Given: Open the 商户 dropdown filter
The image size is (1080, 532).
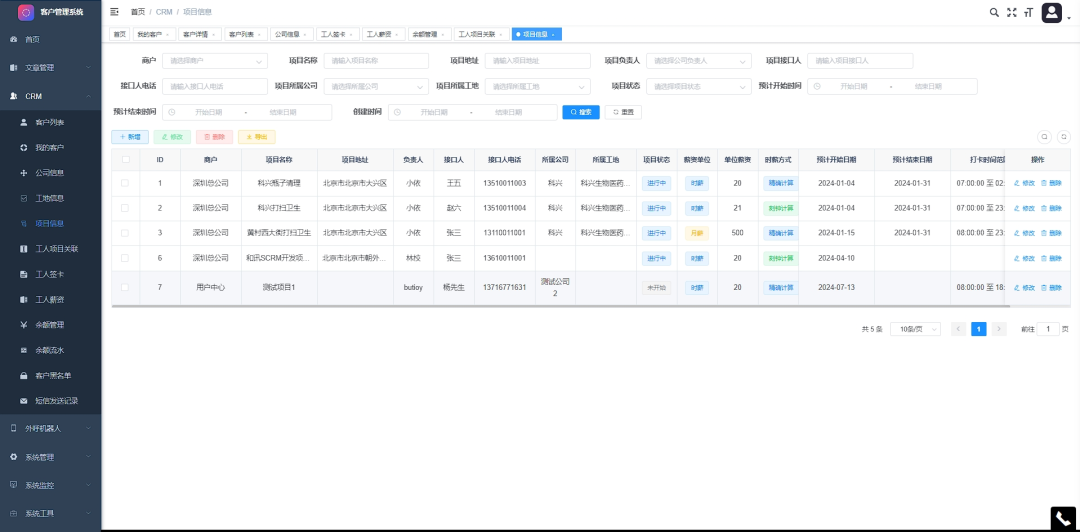Looking at the screenshot, I should [x=214, y=61].
